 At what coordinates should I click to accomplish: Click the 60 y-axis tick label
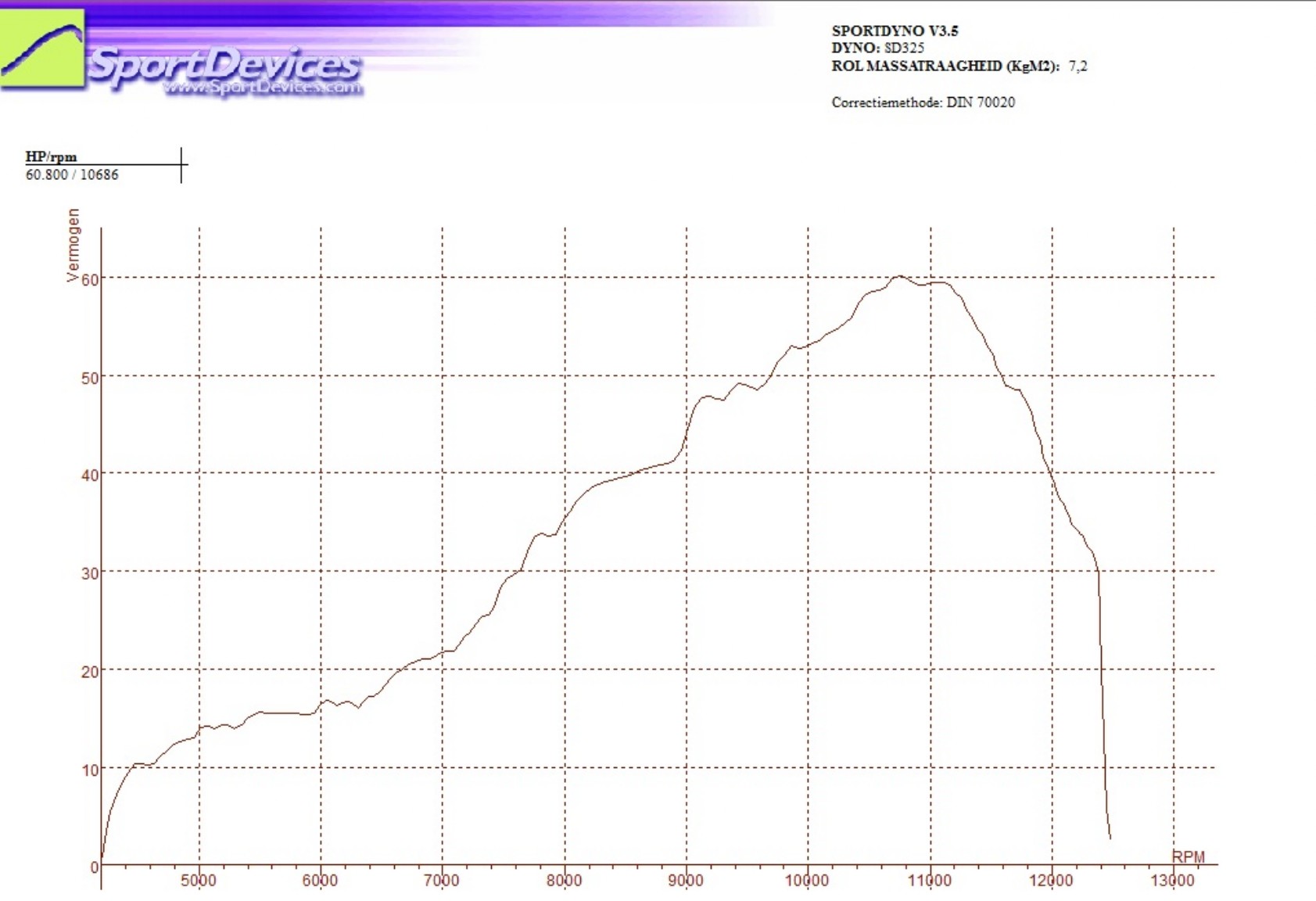tap(90, 280)
